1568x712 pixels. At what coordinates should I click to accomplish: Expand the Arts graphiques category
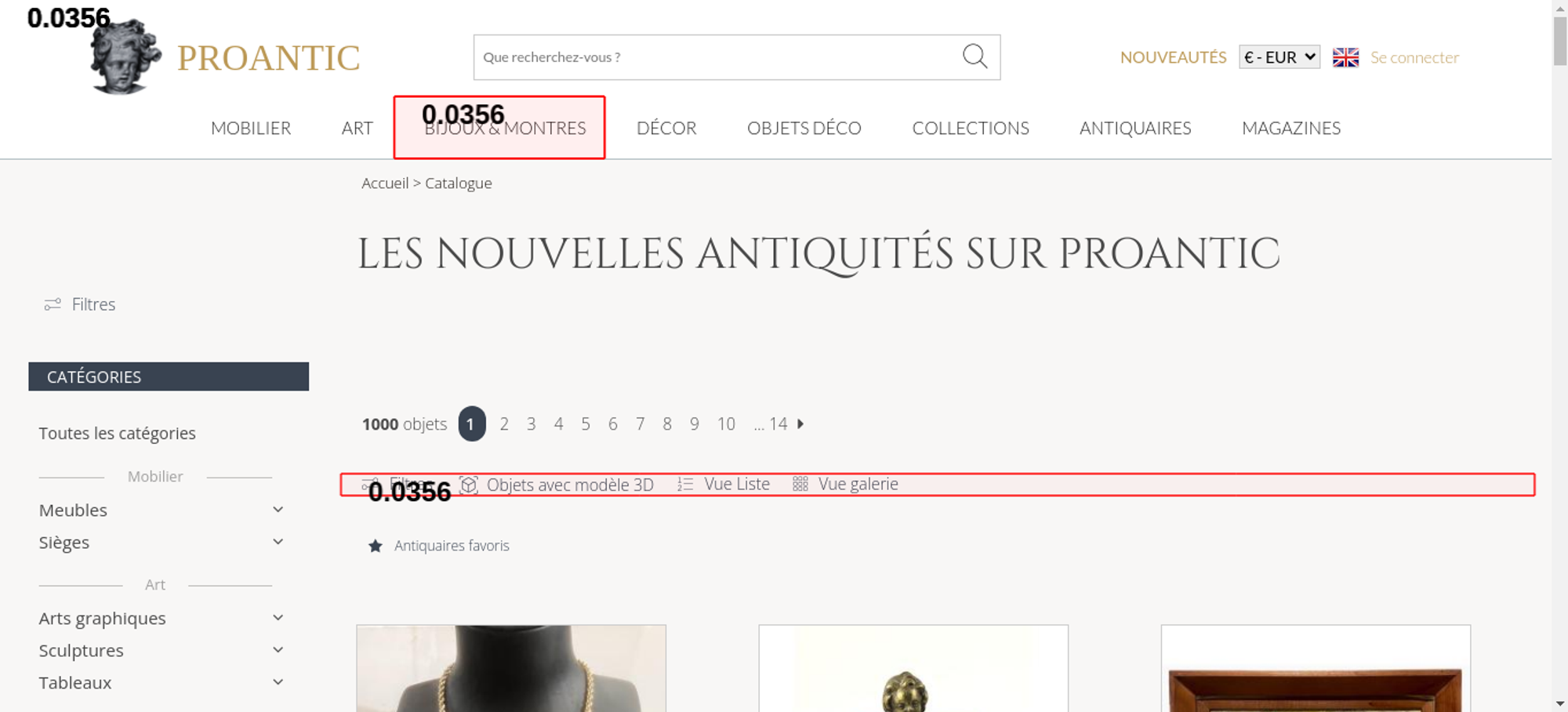pyautogui.click(x=278, y=618)
